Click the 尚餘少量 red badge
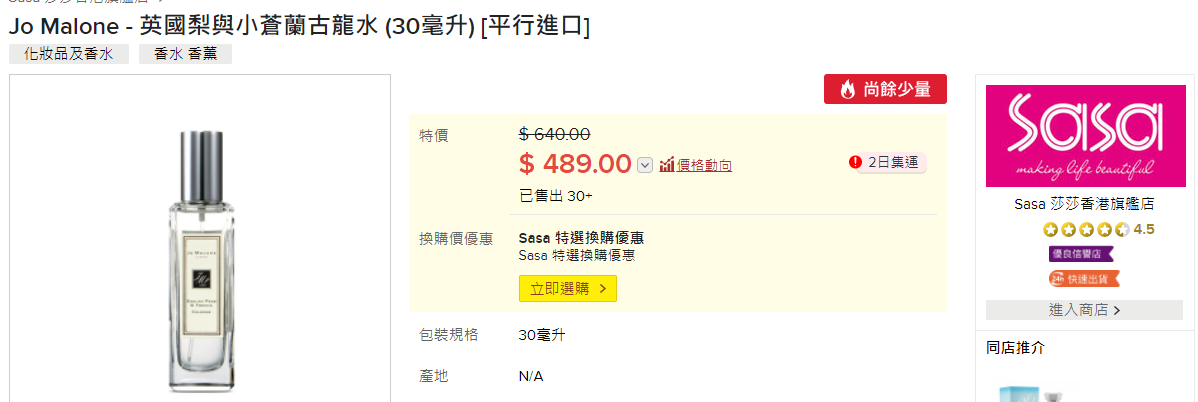The width and height of the screenshot is (1198, 402). point(886,89)
